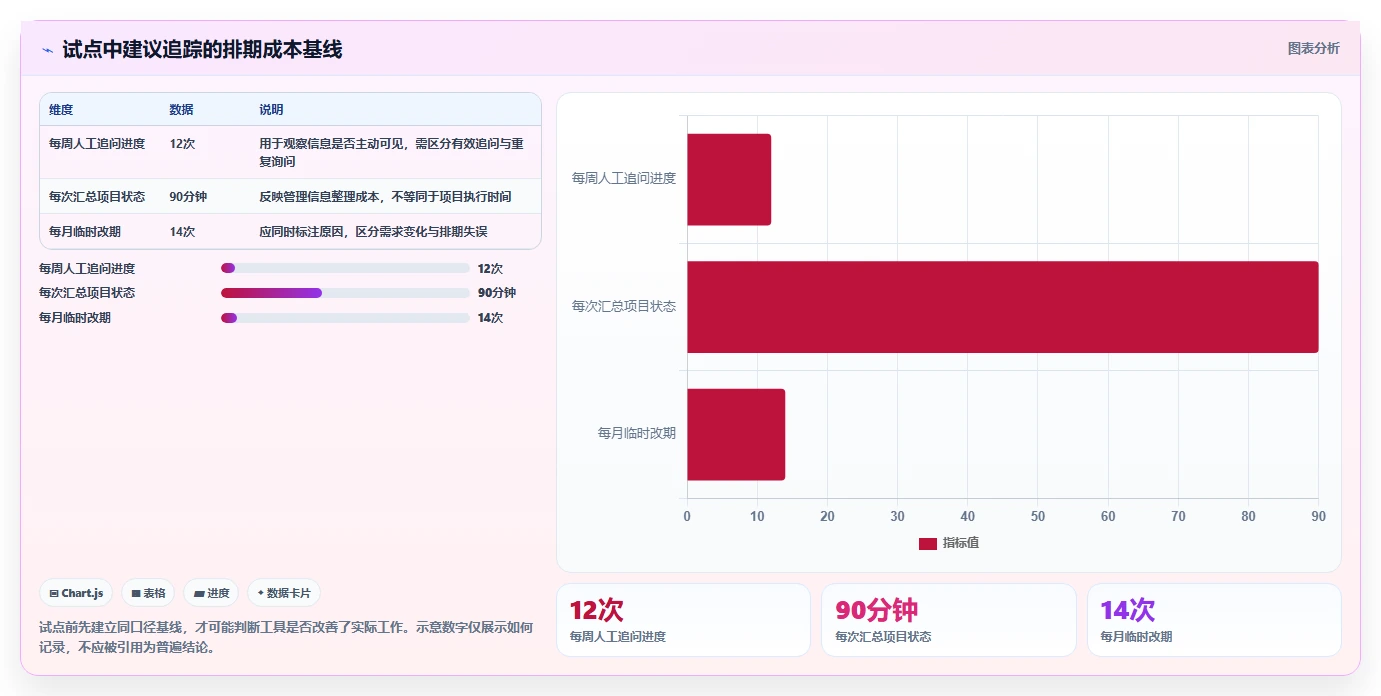Screen dimensions: 1381x696
Task: Click the 数据 column header
Action: click(182, 110)
